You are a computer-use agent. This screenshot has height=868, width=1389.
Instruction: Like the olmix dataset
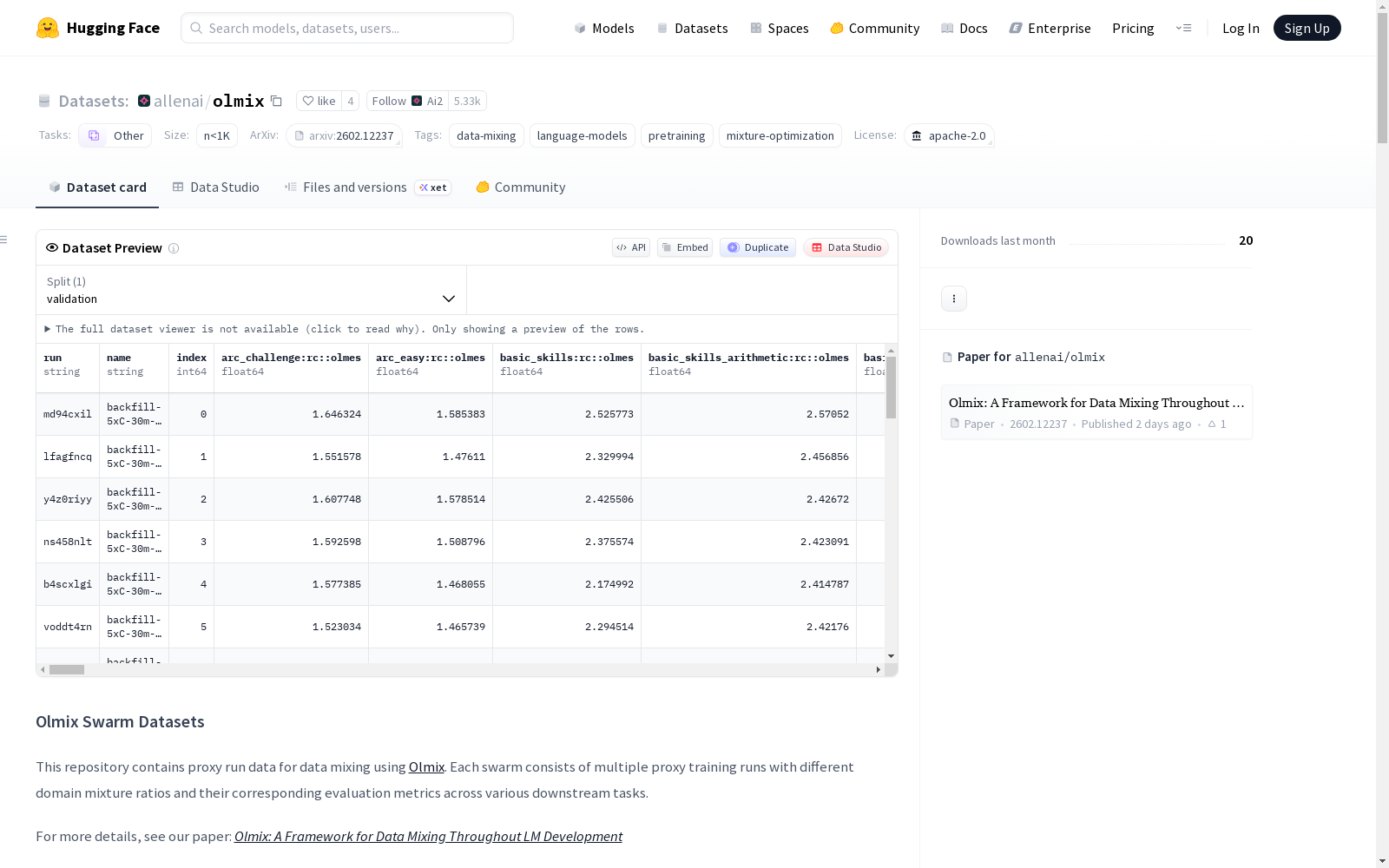[319, 101]
